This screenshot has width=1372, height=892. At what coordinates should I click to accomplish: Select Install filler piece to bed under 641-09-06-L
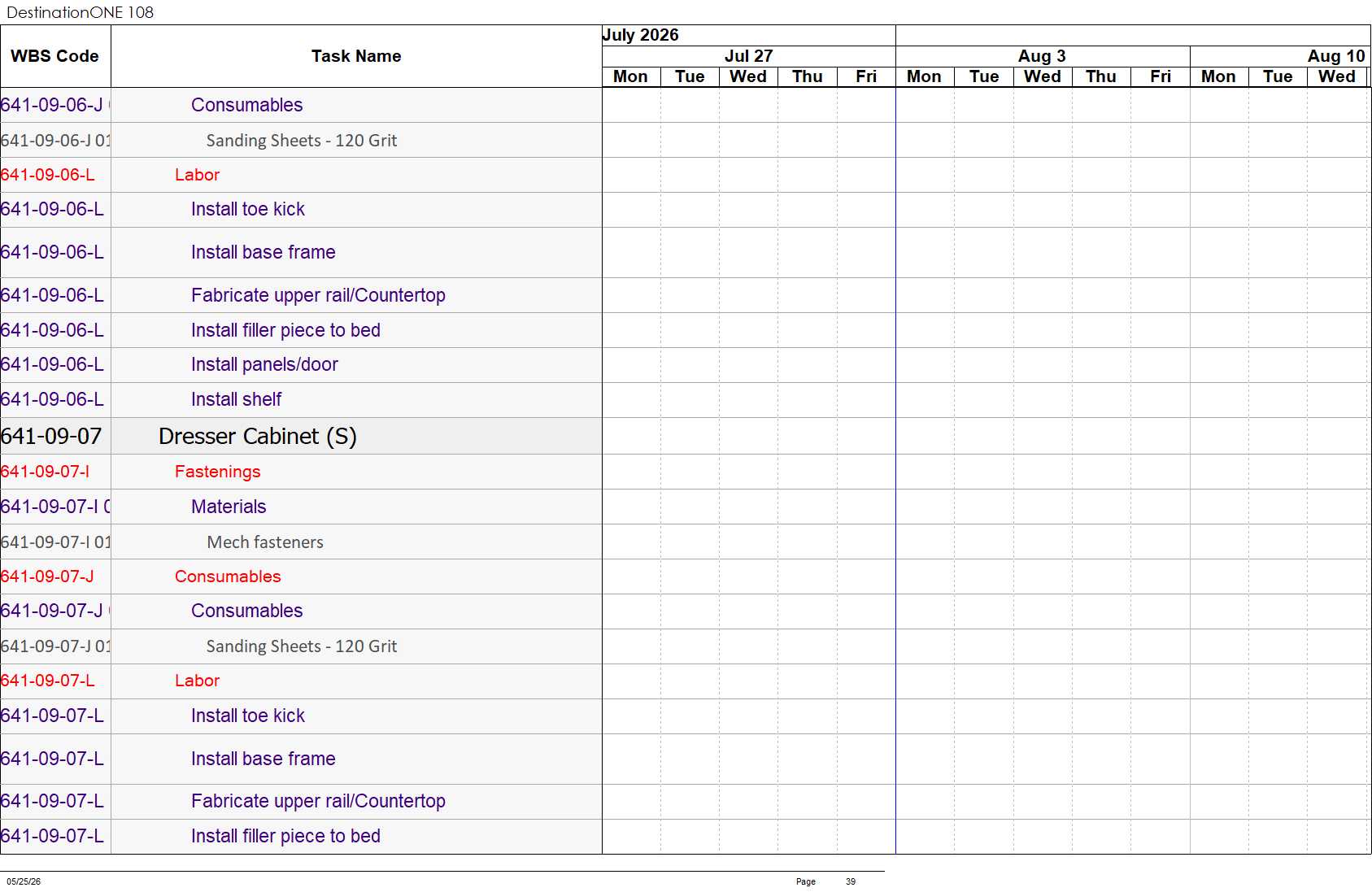(285, 330)
